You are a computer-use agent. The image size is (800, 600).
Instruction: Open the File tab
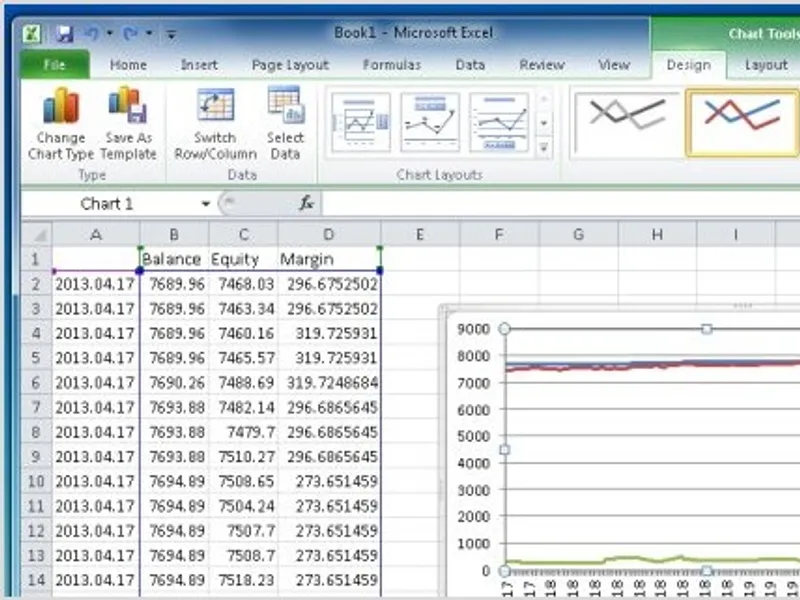coord(55,65)
